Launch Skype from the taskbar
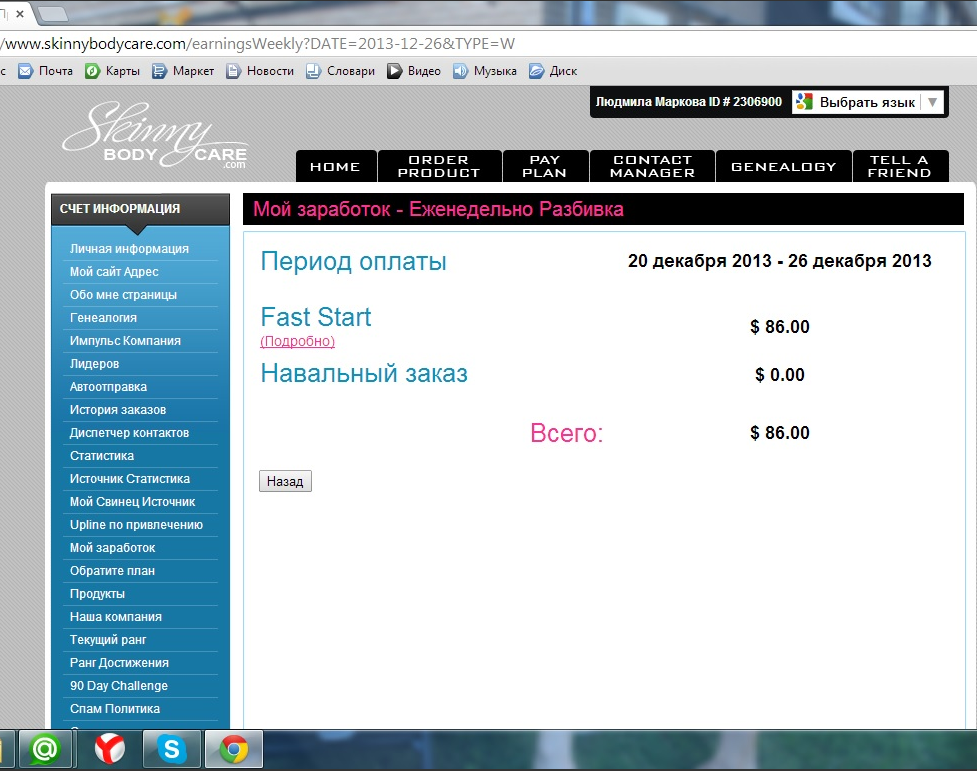 click(172, 749)
